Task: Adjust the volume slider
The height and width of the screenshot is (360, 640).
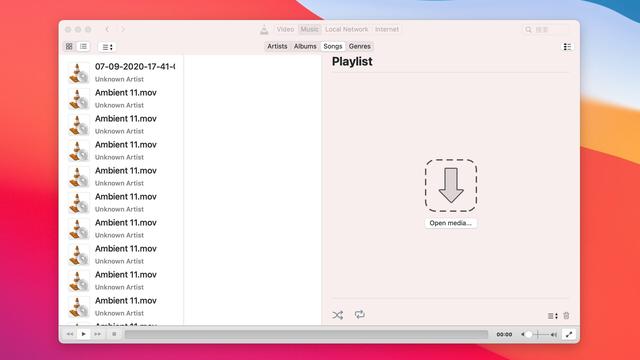Action: [x=538, y=335]
